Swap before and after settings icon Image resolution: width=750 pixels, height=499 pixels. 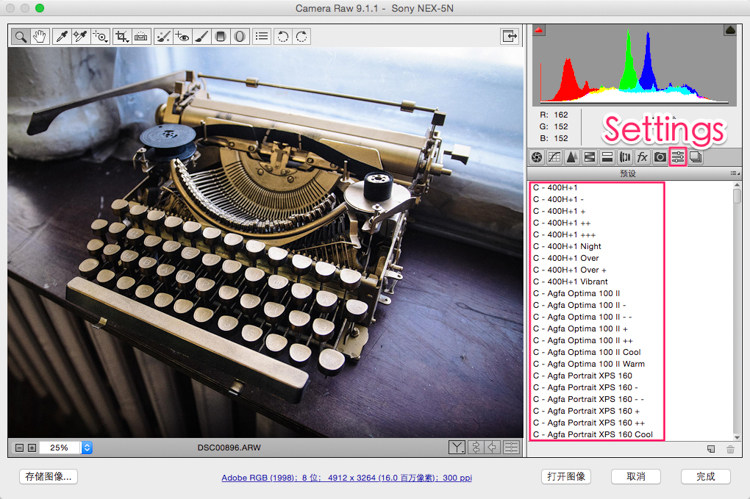pyautogui.click(x=475, y=447)
